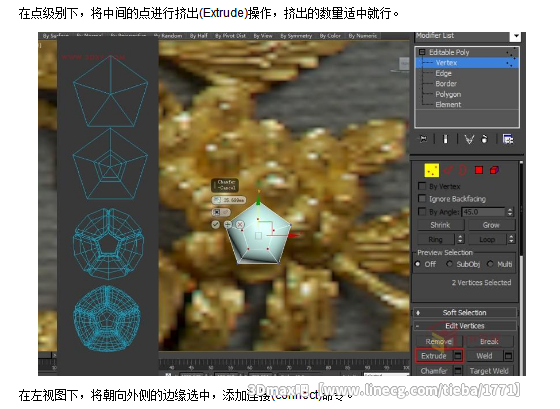
Task: Confirm caddy with OK checkmark icon
Action: [x=215, y=224]
